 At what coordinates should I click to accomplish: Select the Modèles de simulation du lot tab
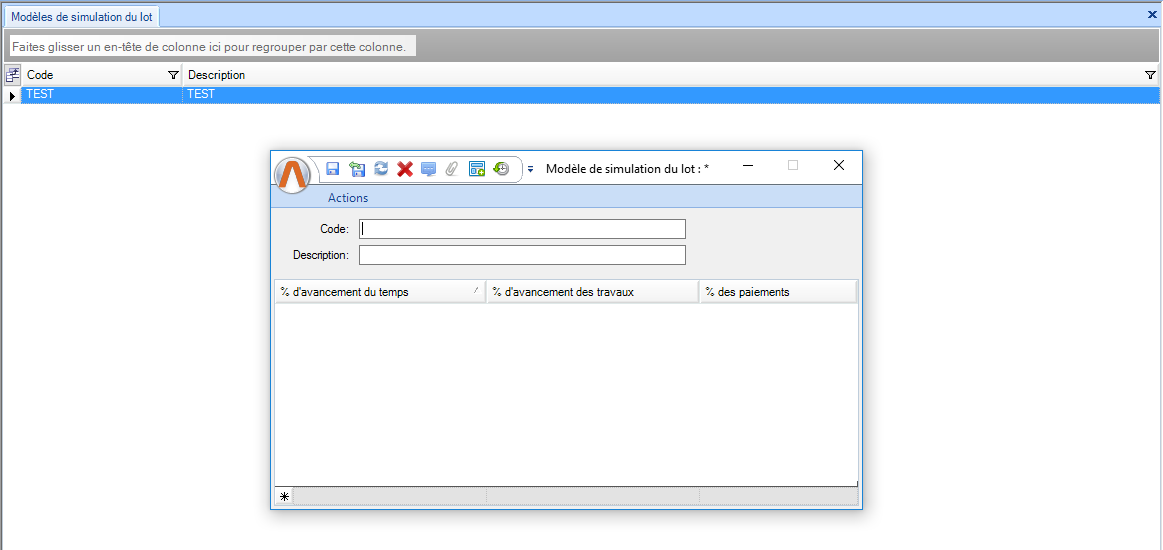point(82,17)
